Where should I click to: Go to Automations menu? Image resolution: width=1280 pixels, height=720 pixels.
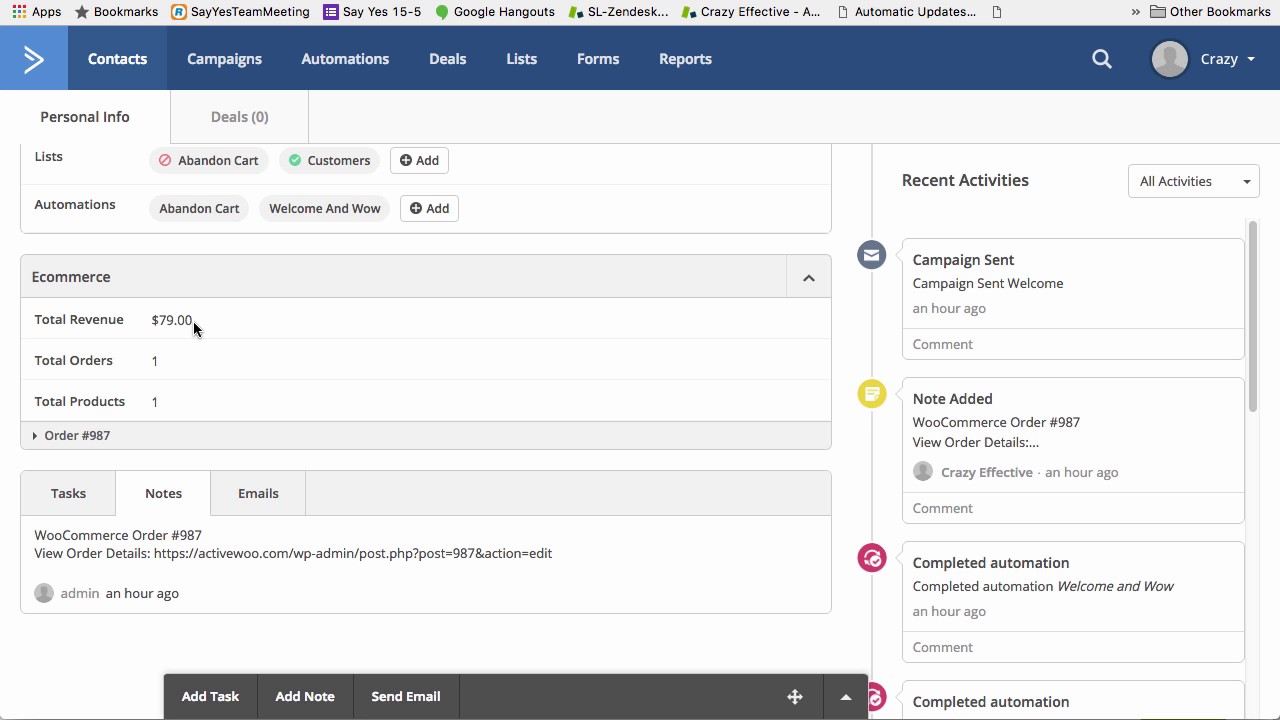pyautogui.click(x=345, y=59)
